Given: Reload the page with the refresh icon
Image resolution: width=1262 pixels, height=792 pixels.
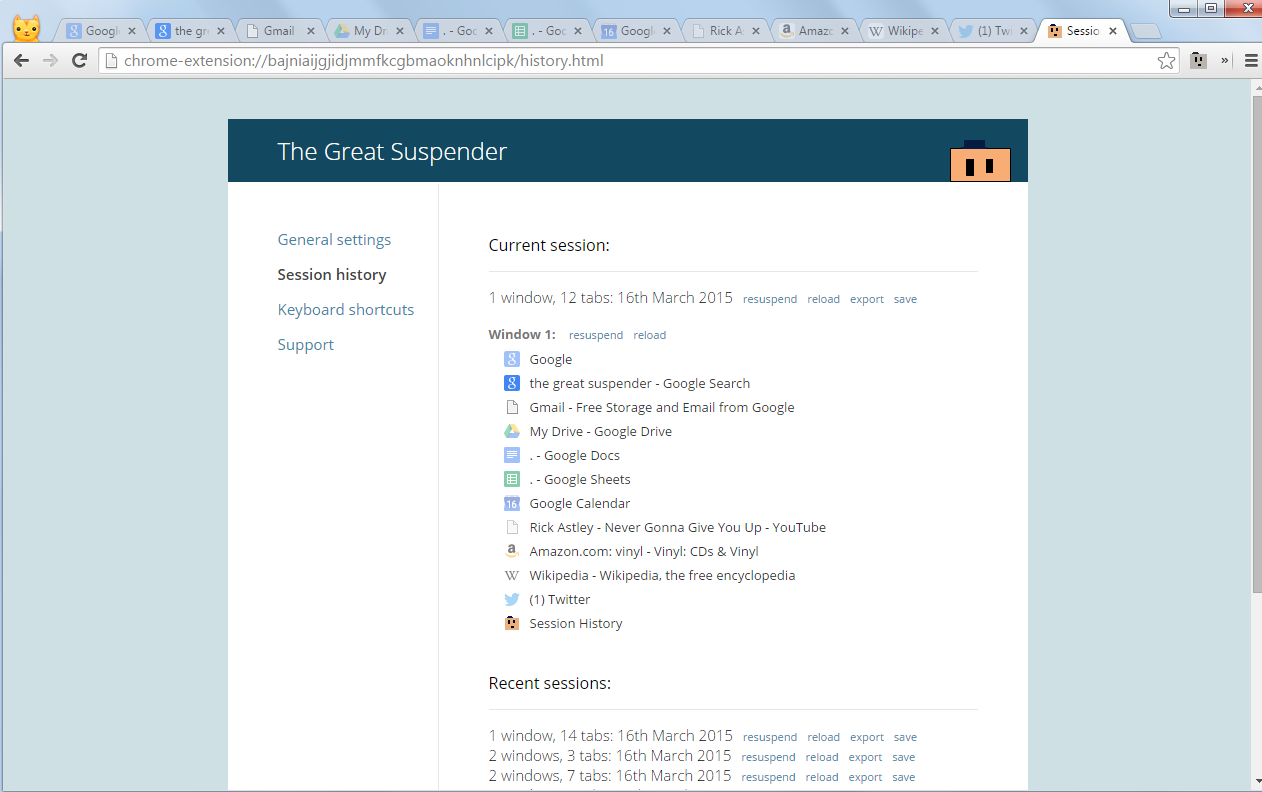Looking at the screenshot, I should [80, 61].
